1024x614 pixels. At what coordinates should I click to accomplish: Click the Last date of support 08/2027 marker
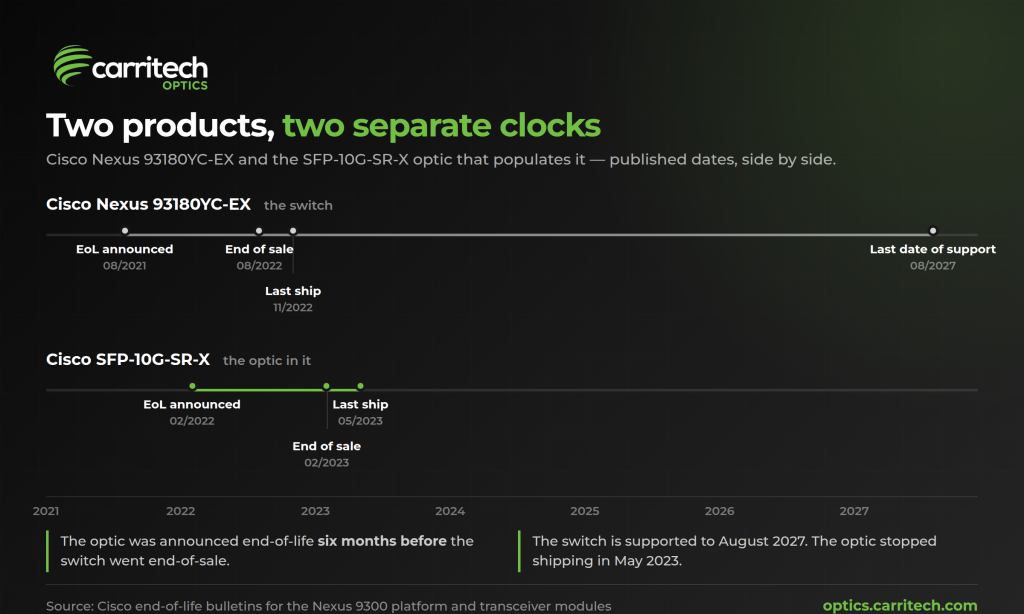pyautogui.click(x=933, y=231)
